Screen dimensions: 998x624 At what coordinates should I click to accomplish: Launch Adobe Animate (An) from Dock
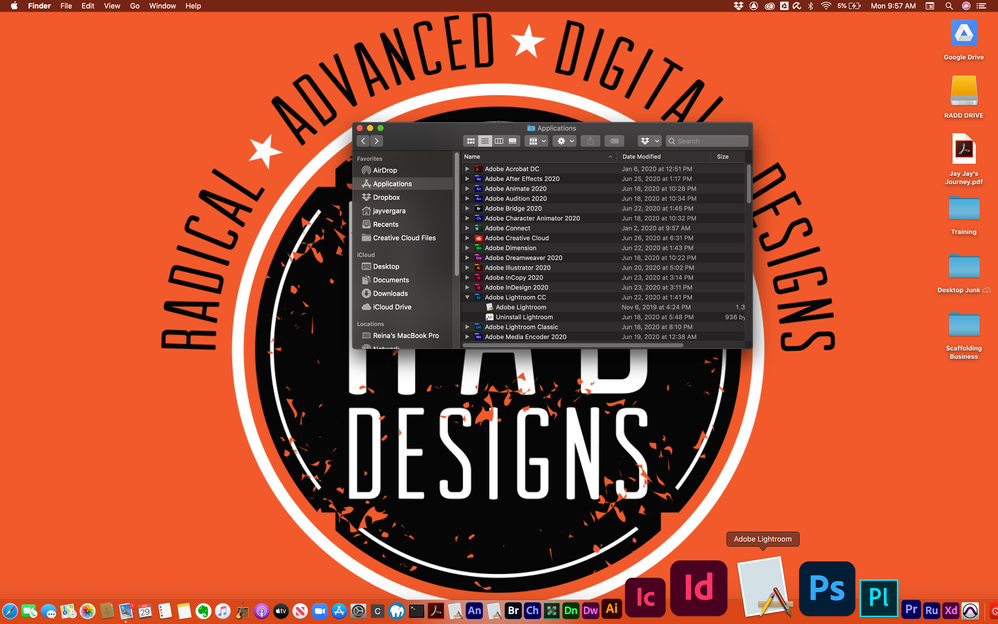click(x=474, y=611)
